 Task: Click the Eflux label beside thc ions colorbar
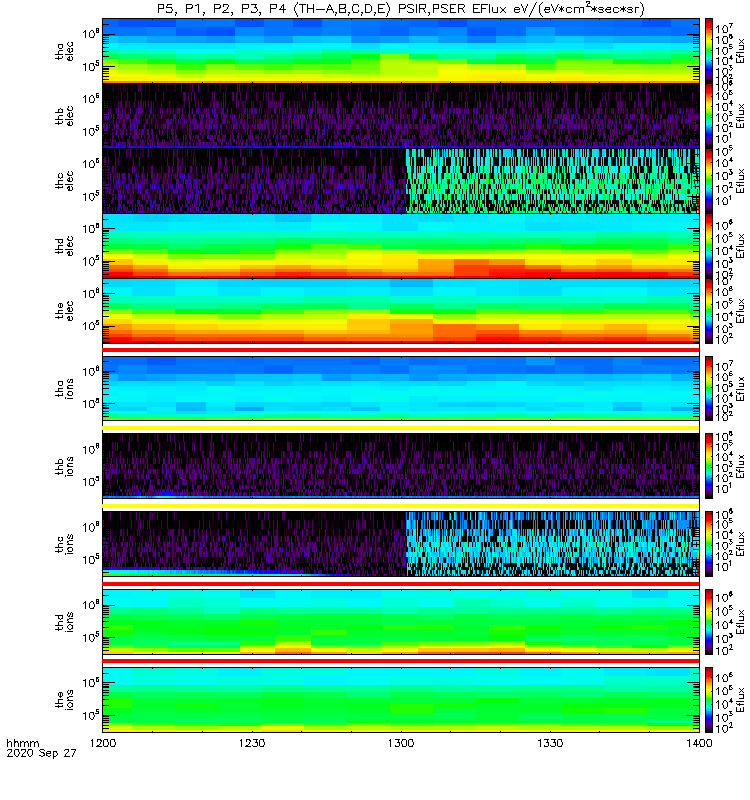pos(740,544)
